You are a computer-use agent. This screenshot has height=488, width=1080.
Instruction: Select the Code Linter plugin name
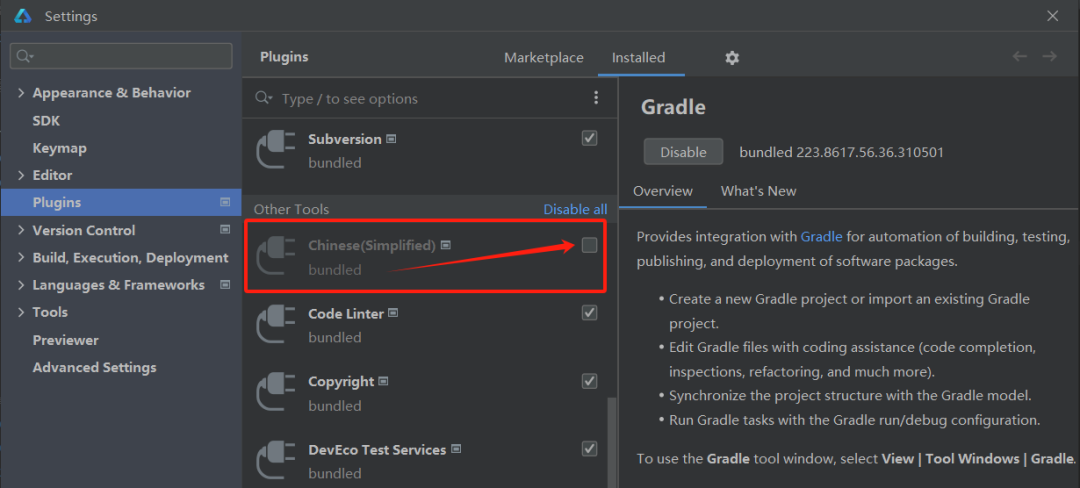(346, 313)
